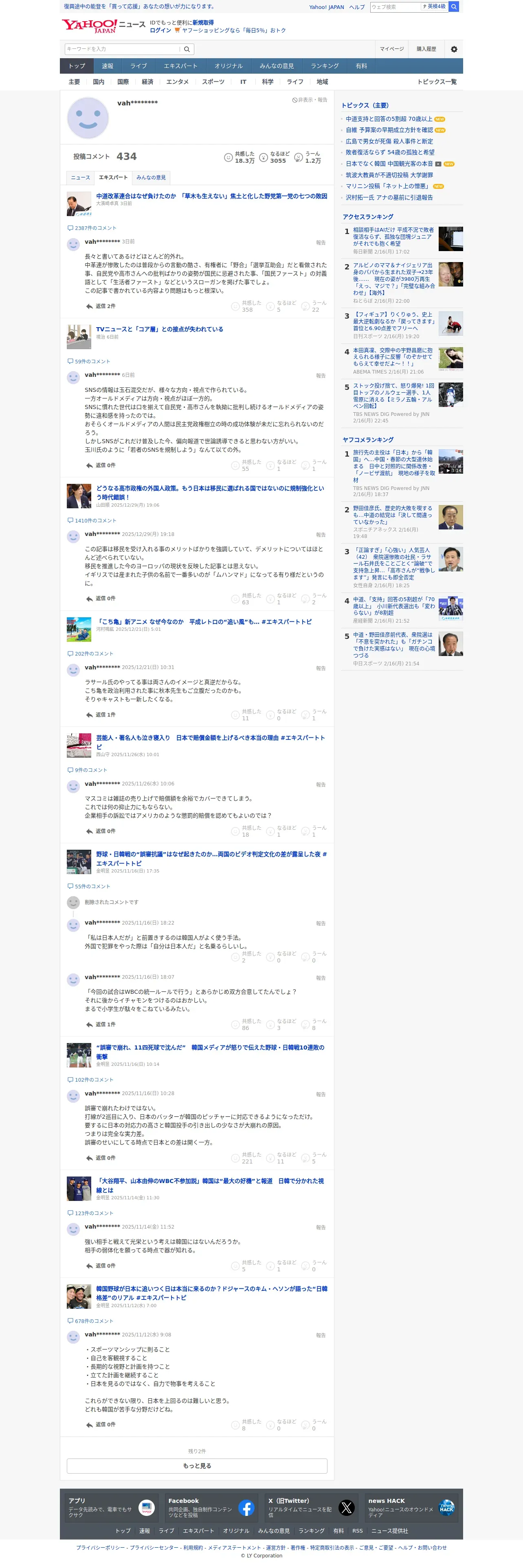Open ヤフコメランキング item 2 野田佳彦氏 article

[393, 516]
